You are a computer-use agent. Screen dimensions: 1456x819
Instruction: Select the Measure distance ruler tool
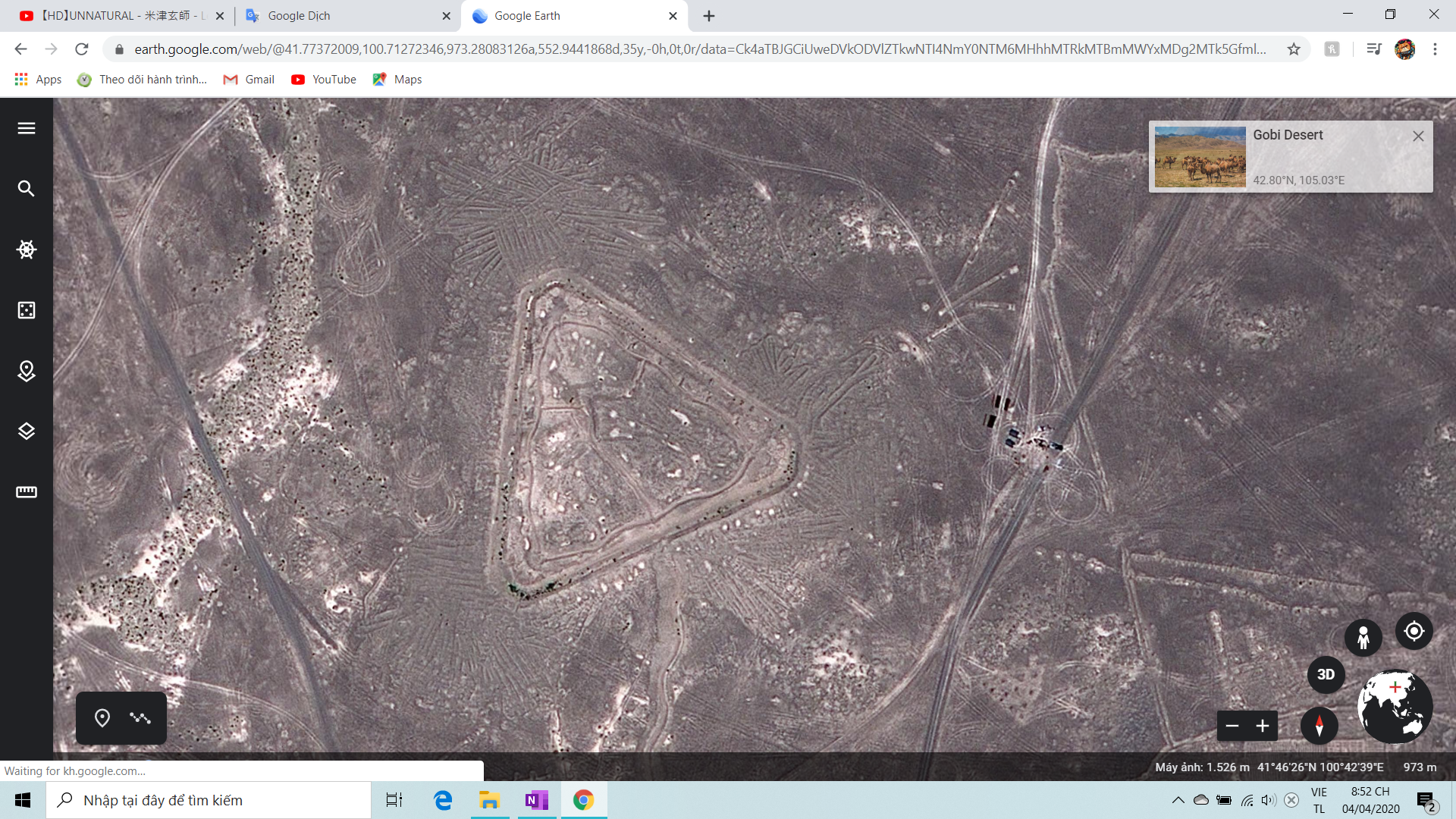(27, 492)
